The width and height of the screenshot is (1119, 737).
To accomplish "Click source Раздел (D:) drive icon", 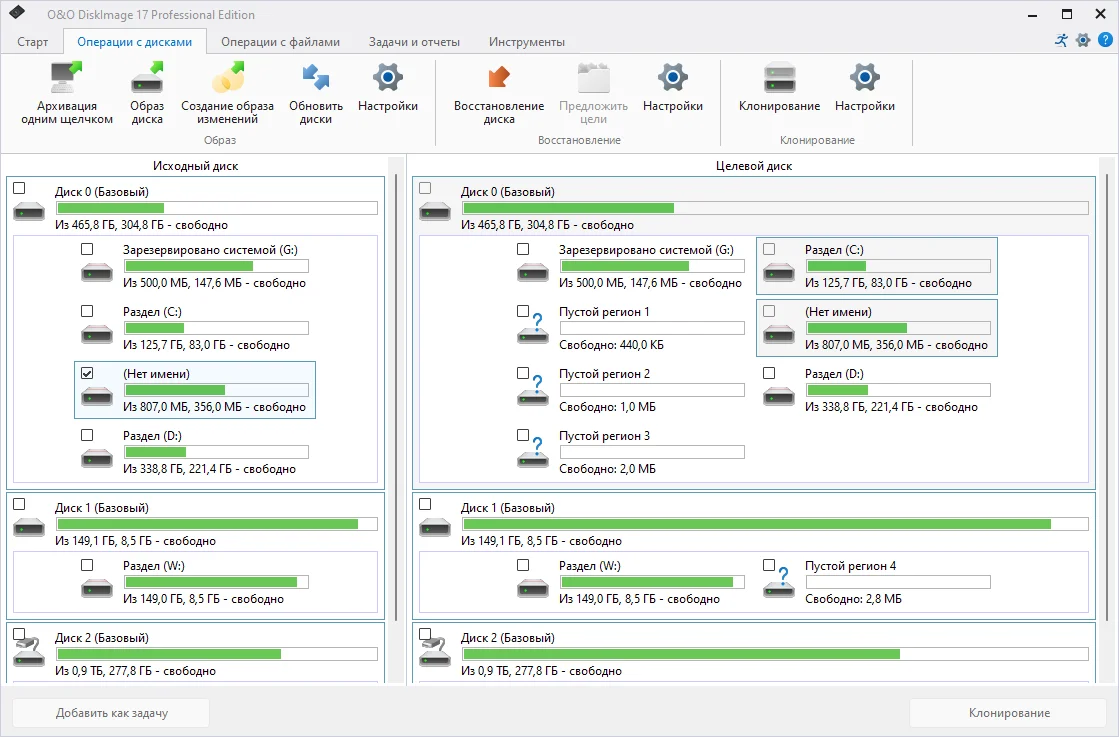I will (x=97, y=459).
